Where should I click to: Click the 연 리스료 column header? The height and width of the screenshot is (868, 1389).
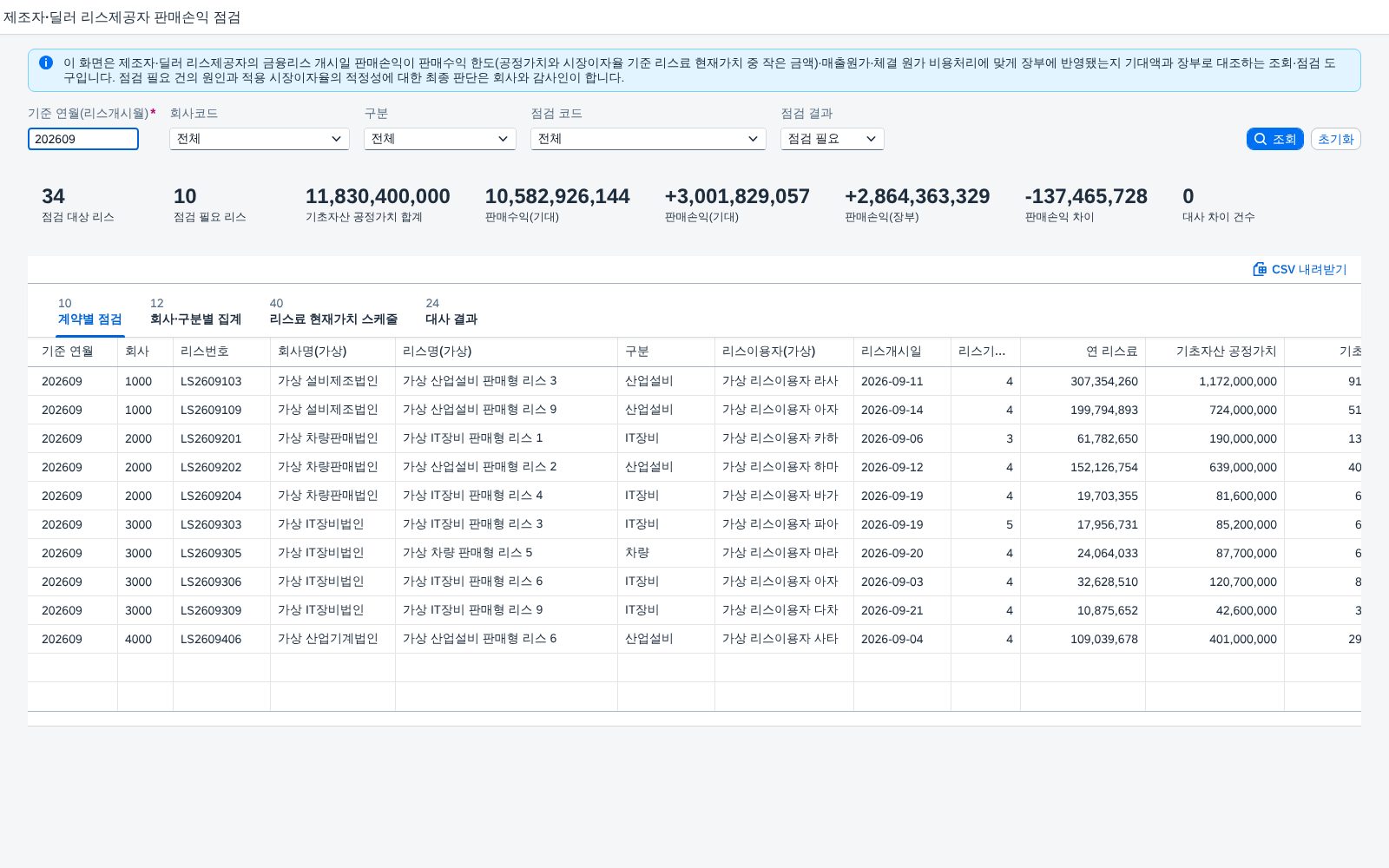coord(1083,352)
